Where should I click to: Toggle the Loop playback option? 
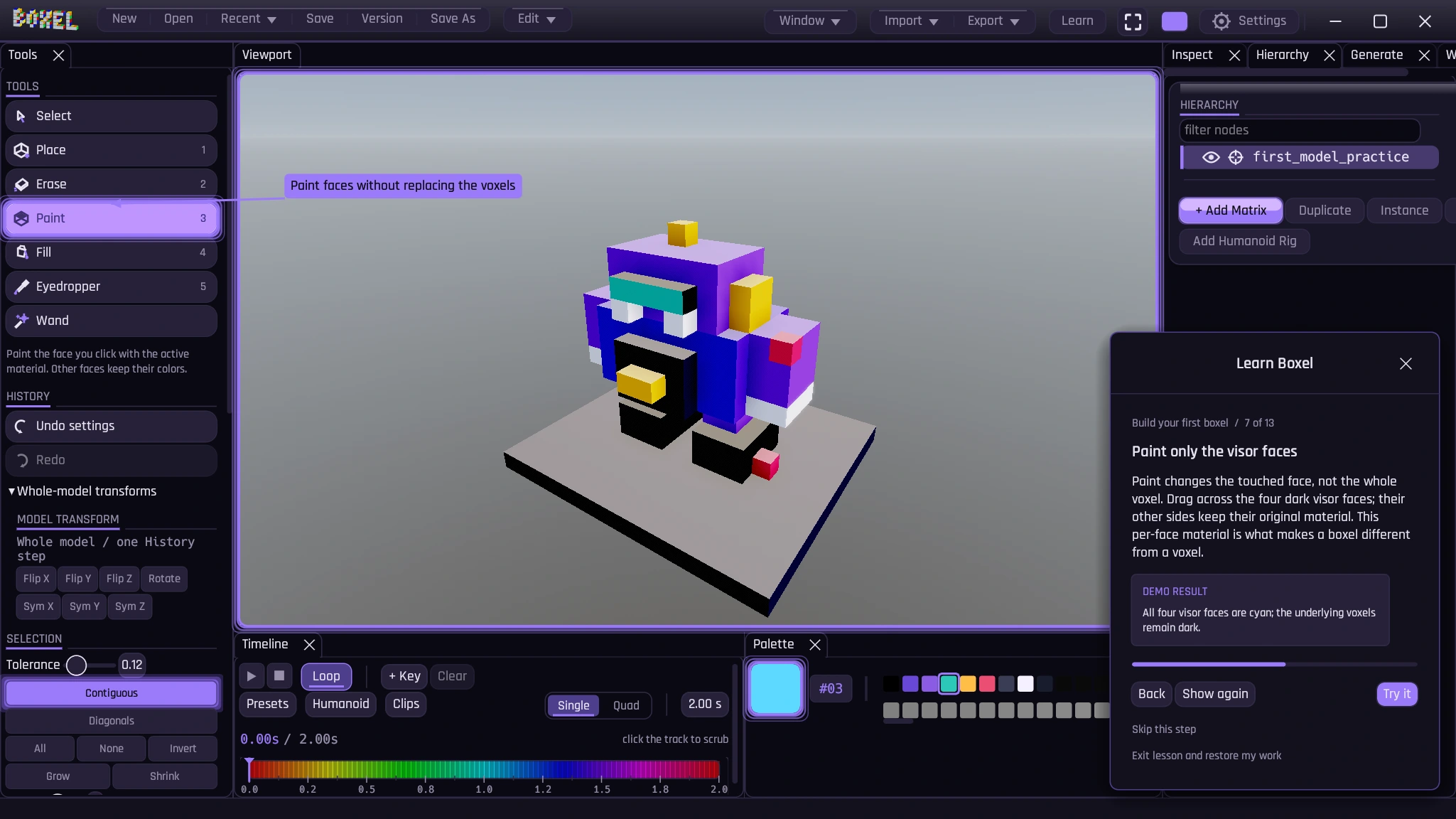(326, 676)
